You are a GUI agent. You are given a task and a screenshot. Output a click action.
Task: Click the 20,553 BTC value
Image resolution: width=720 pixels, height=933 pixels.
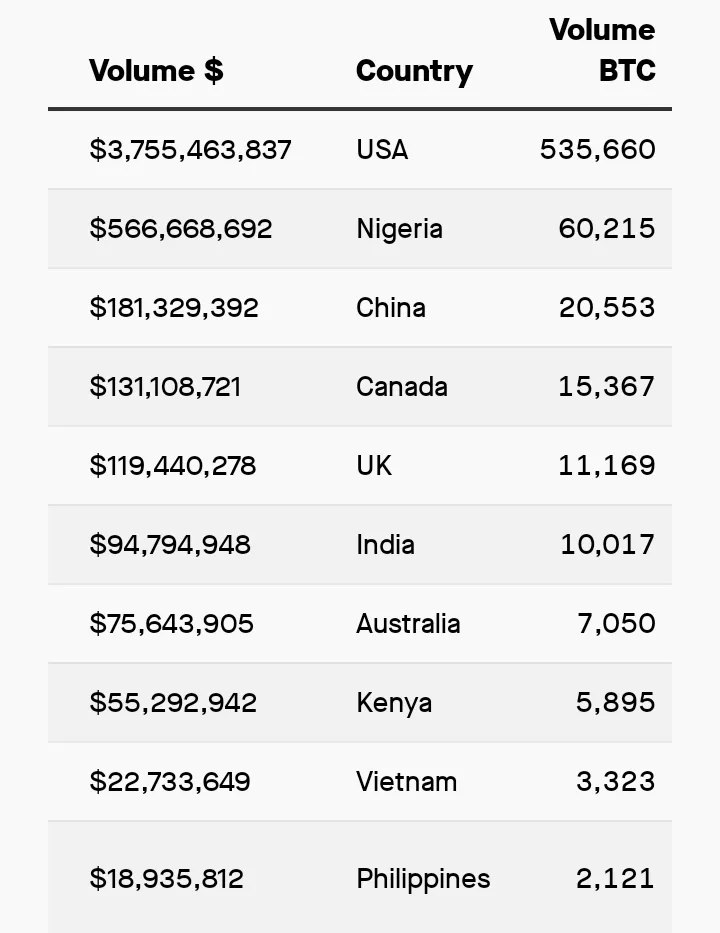(607, 308)
